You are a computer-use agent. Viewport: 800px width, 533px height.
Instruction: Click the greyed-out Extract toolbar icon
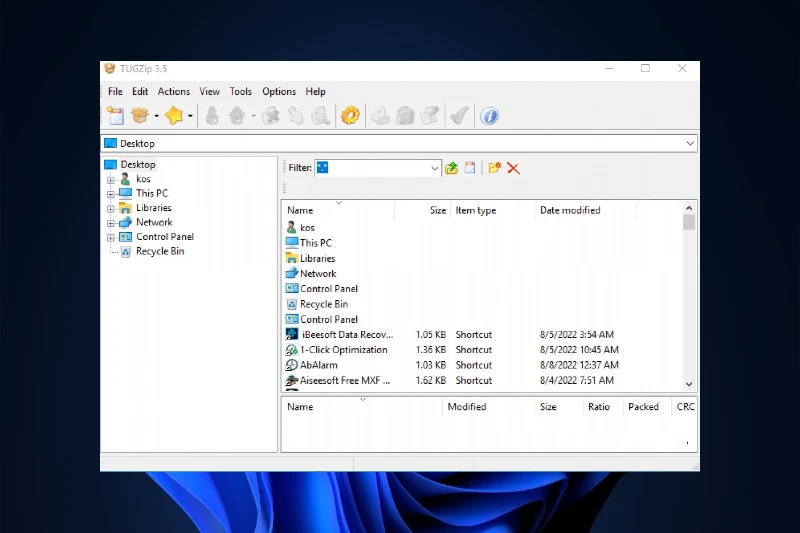click(237, 116)
